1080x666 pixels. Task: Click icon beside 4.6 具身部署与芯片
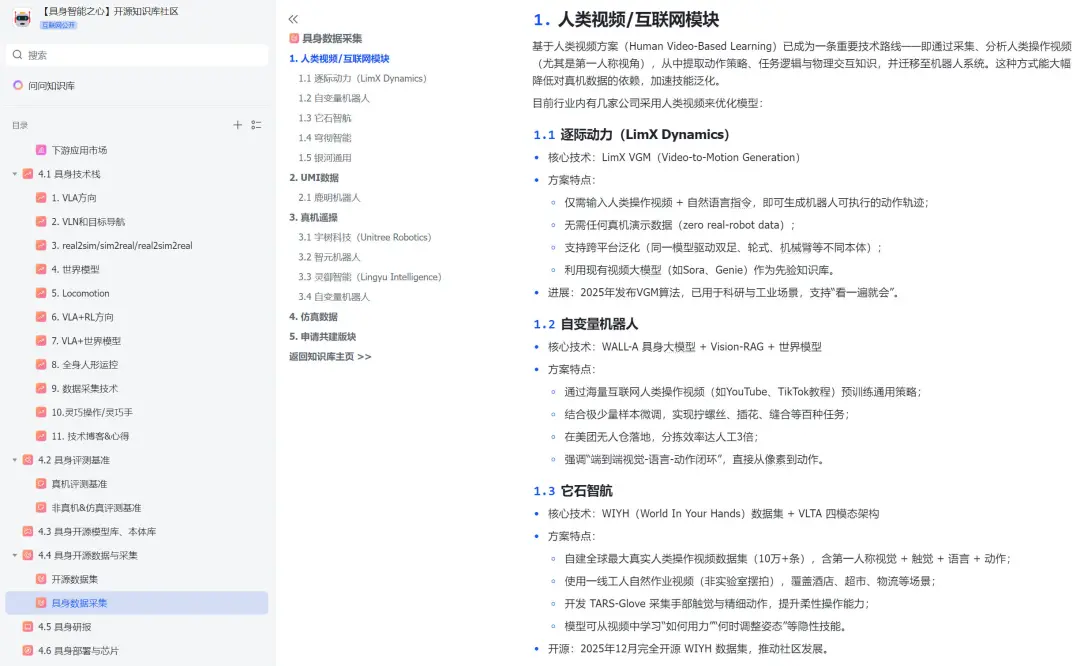tap(28, 650)
